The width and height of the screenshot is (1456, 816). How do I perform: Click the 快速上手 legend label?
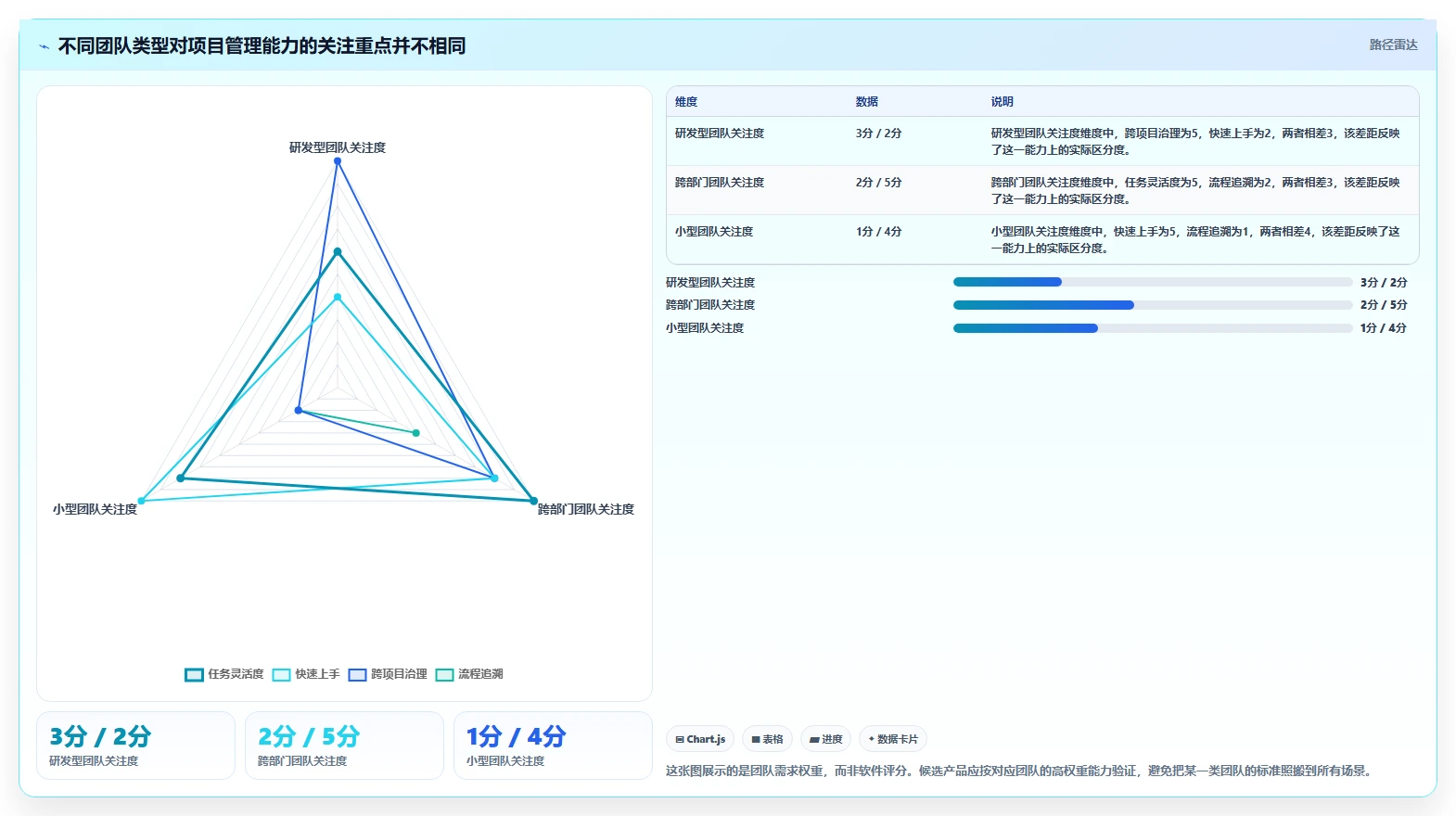click(317, 674)
